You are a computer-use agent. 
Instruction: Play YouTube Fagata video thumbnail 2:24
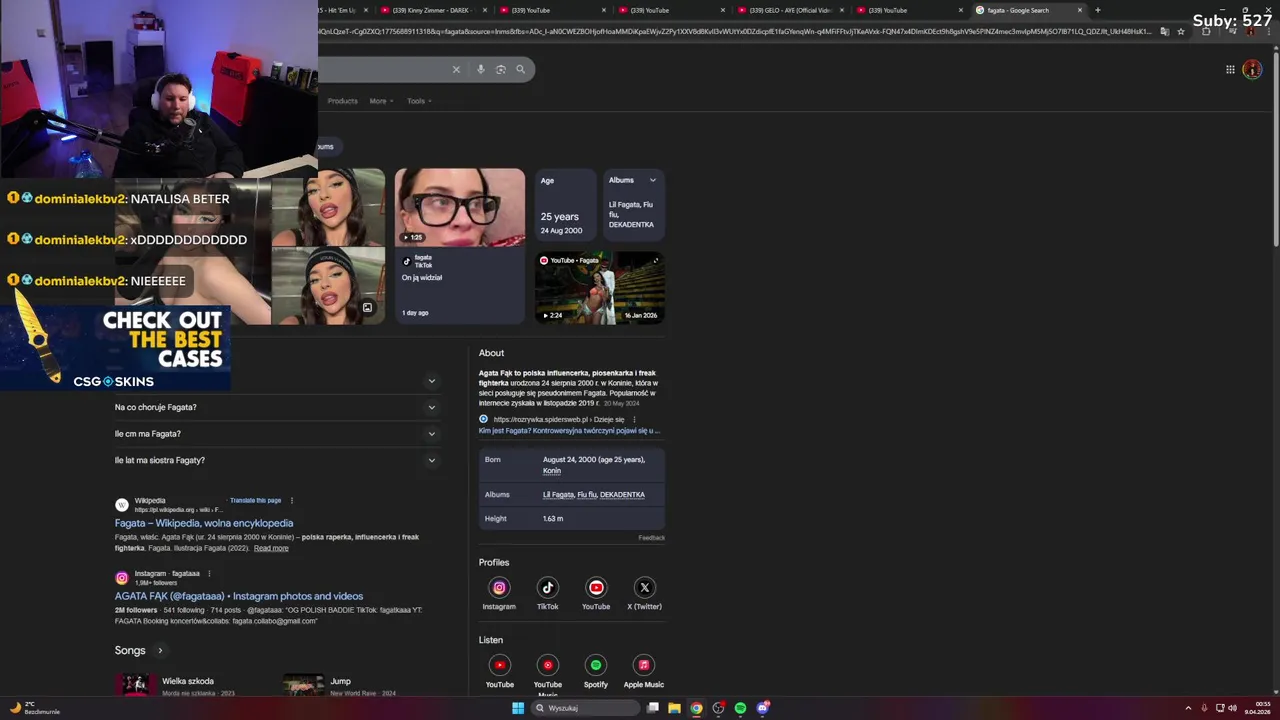[600, 287]
